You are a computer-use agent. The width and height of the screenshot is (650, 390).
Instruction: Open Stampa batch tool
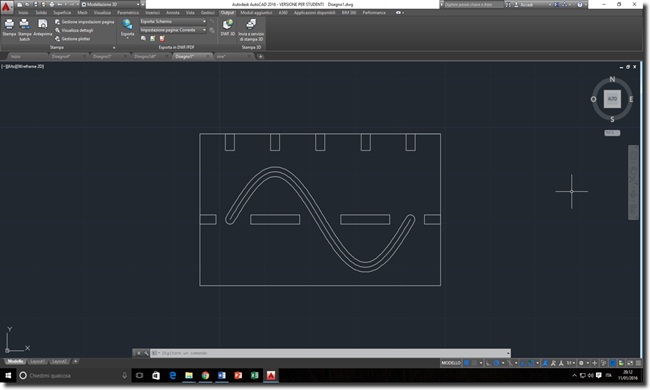[x=24, y=30]
